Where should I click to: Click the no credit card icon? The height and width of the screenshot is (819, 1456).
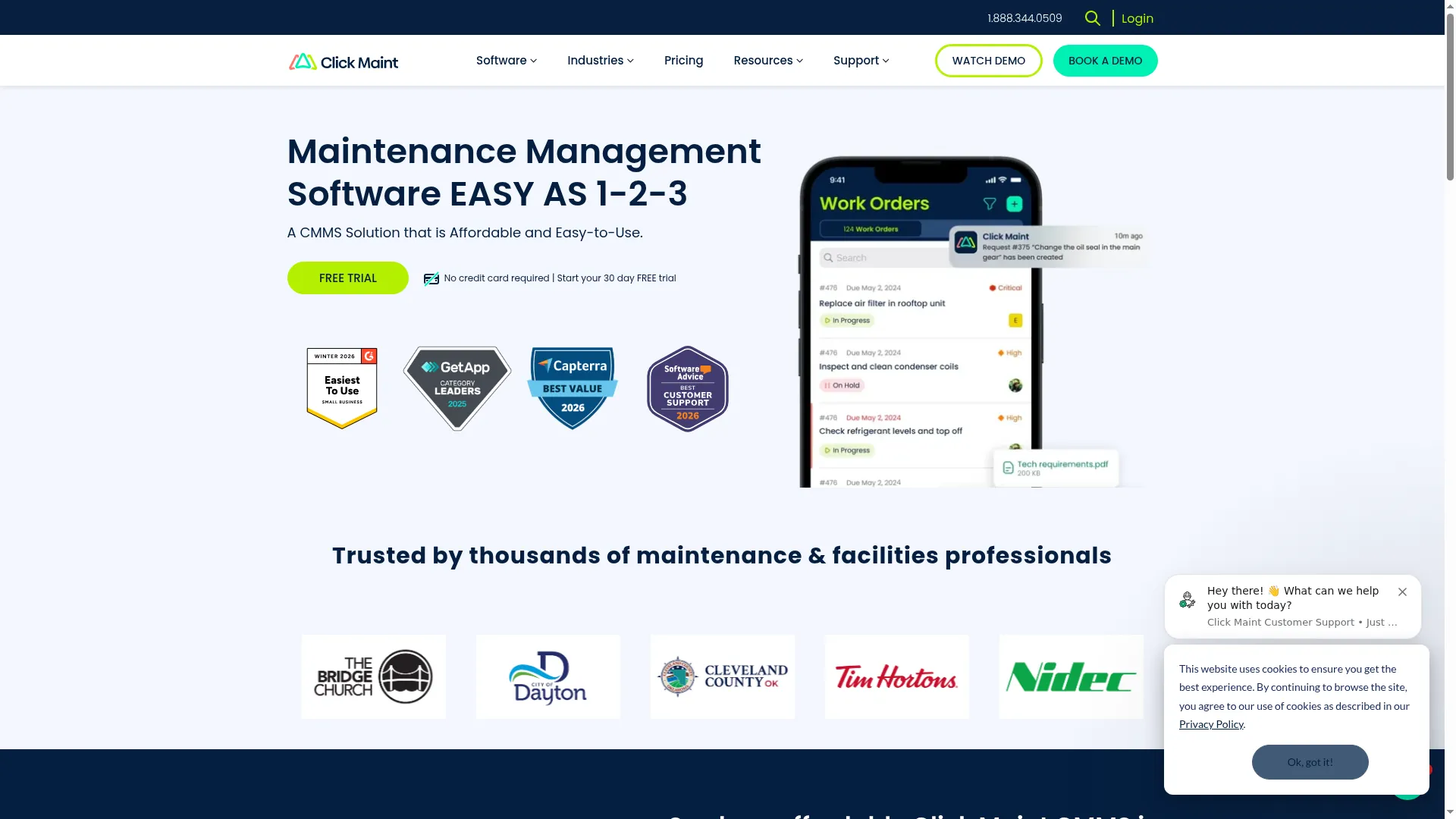tap(431, 279)
